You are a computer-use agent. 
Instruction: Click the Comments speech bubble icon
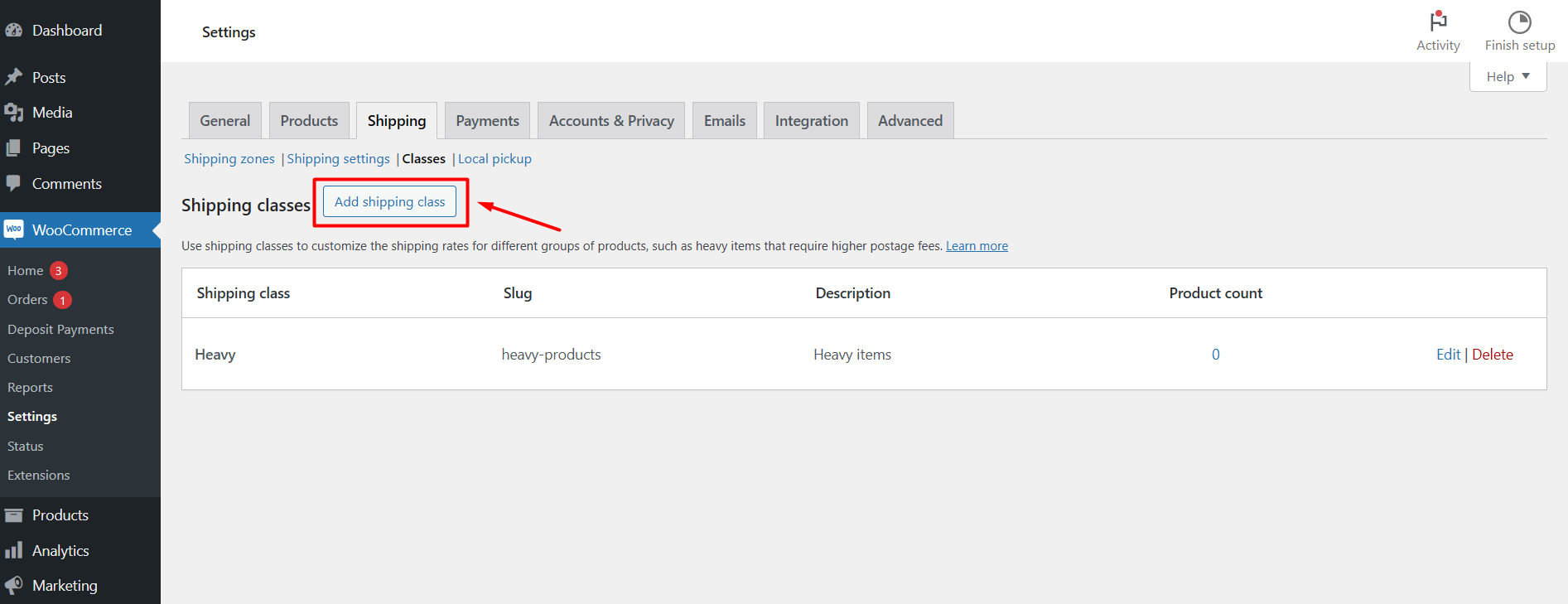coord(13,183)
